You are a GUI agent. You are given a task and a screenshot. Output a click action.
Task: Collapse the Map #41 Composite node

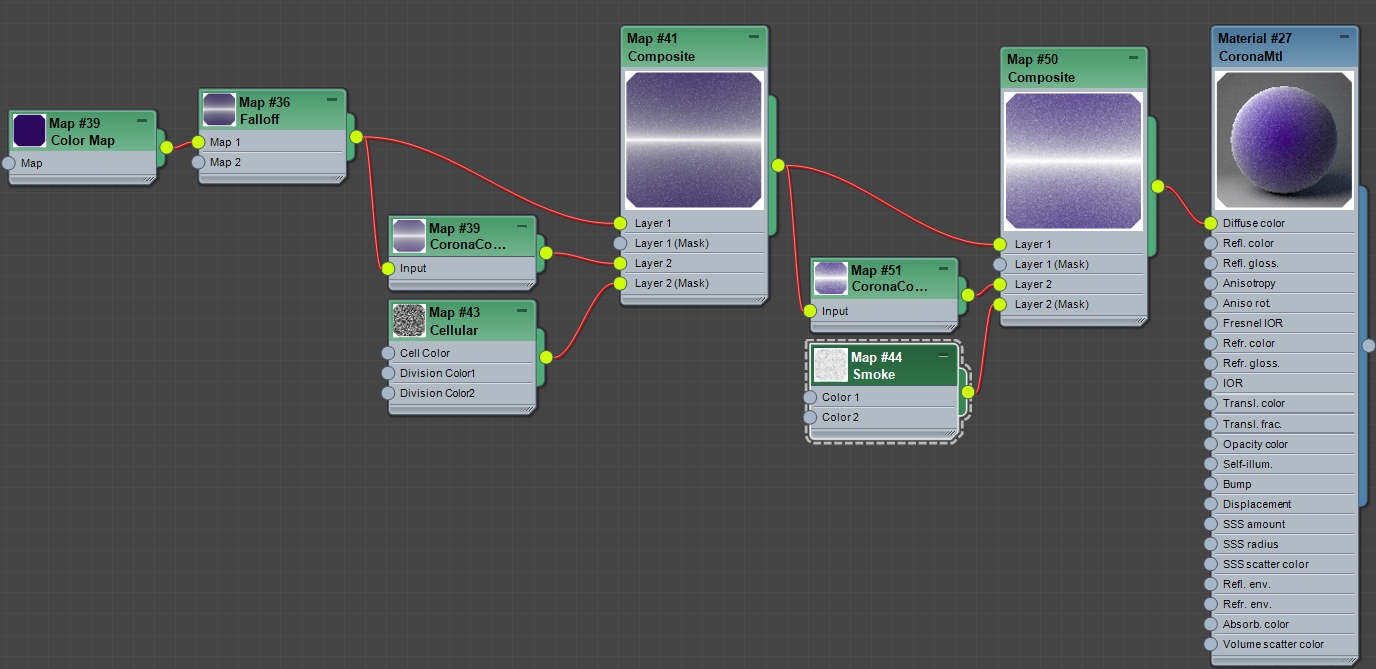(x=753, y=37)
